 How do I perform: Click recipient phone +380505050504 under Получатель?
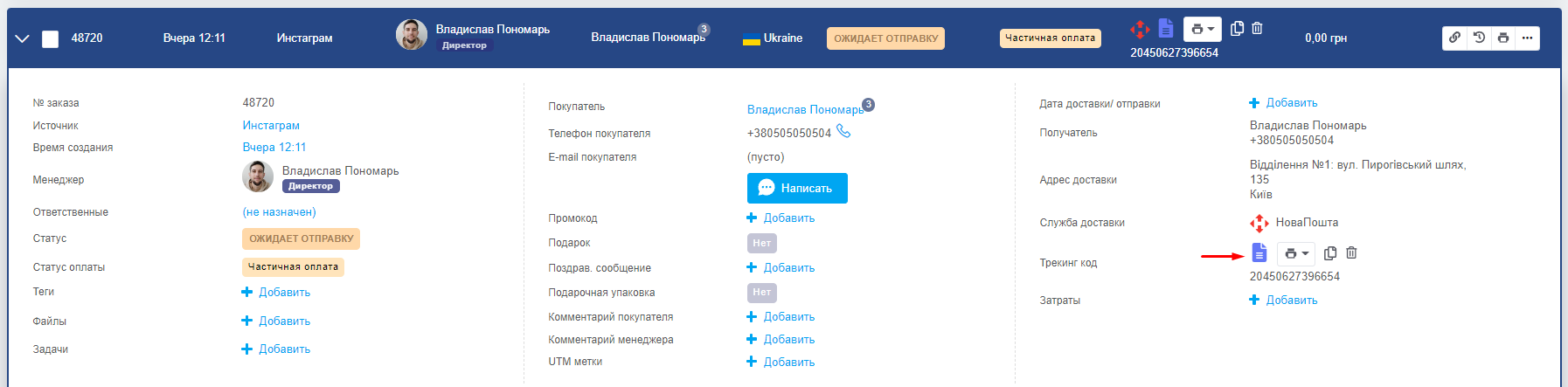(x=1292, y=141)
